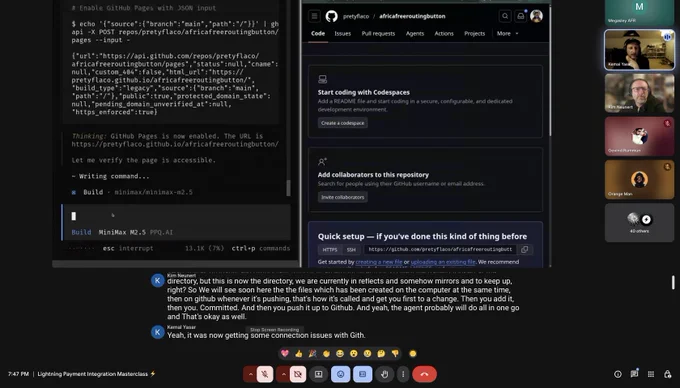Click the present screen button
The height and width of the screenshot is (388, 680).
(318, 374)
